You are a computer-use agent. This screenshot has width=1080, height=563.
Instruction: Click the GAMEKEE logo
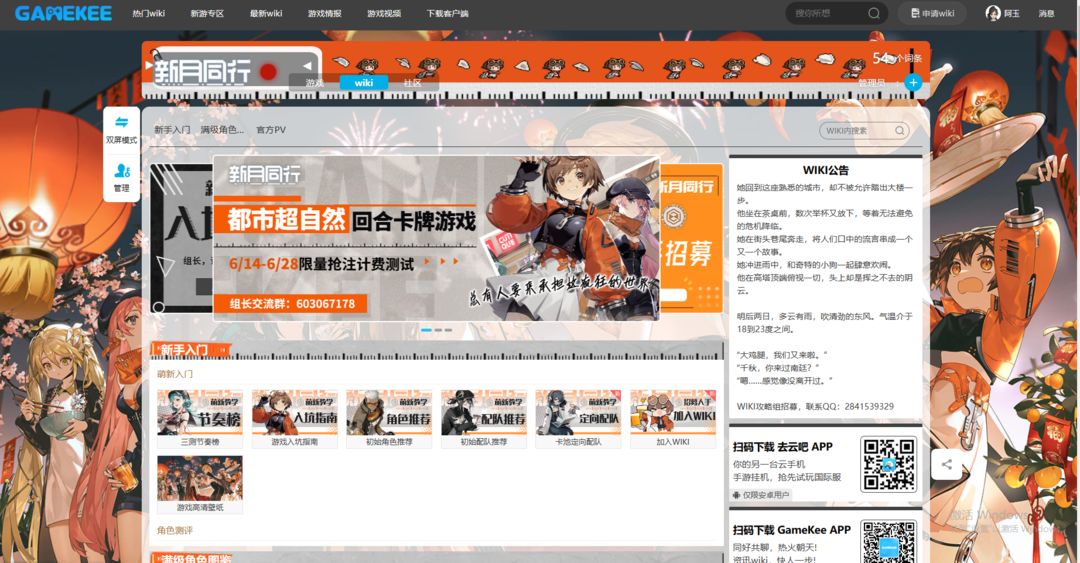tap(63, 13)
